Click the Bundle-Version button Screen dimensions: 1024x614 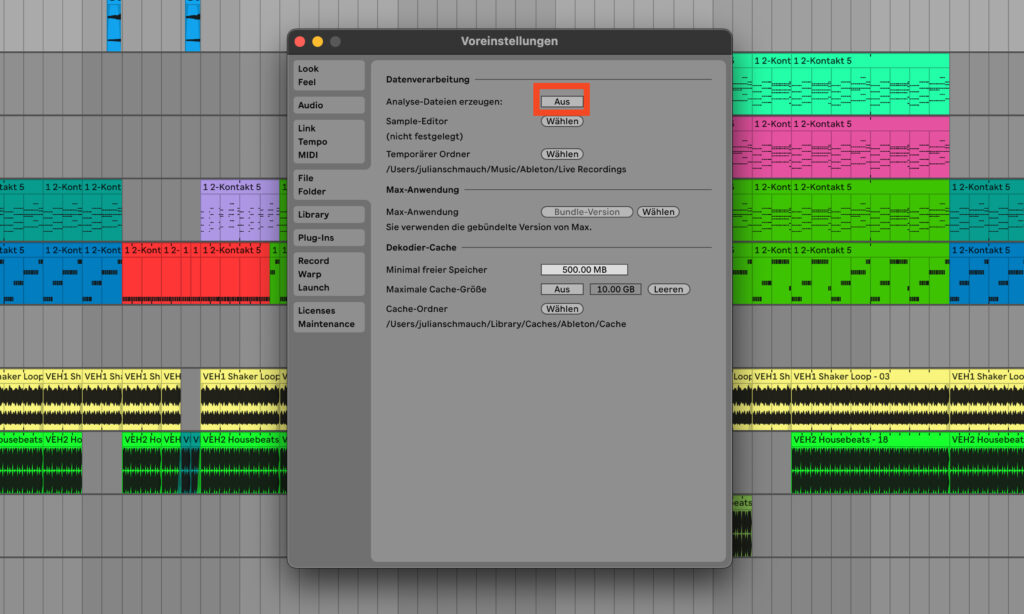pyautogui.click(x=586, y=212)
